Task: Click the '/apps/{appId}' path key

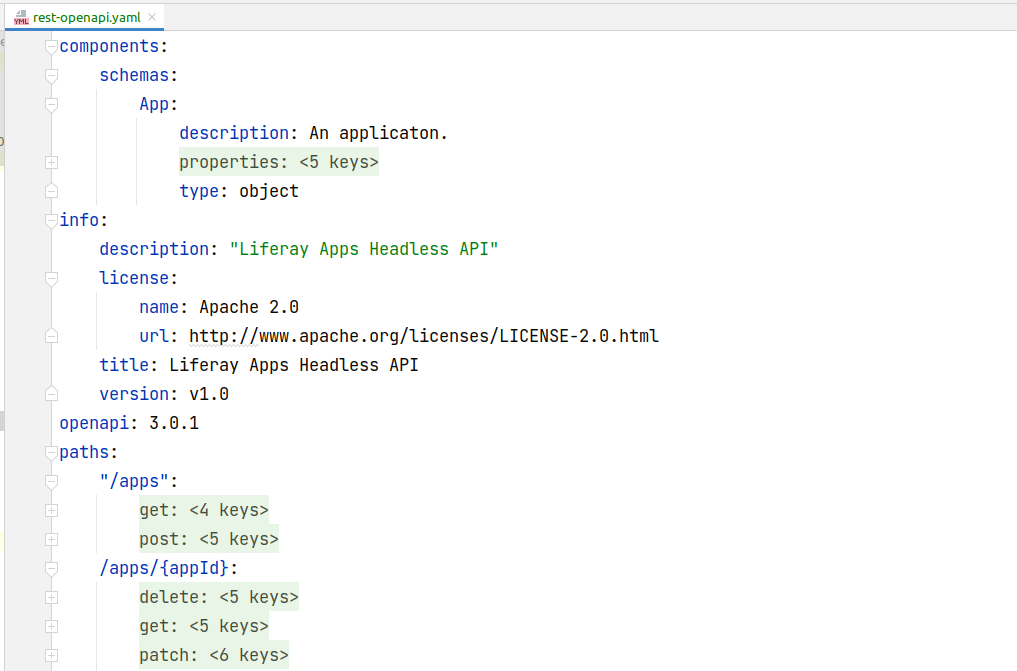Action: (x=164, y=568)
